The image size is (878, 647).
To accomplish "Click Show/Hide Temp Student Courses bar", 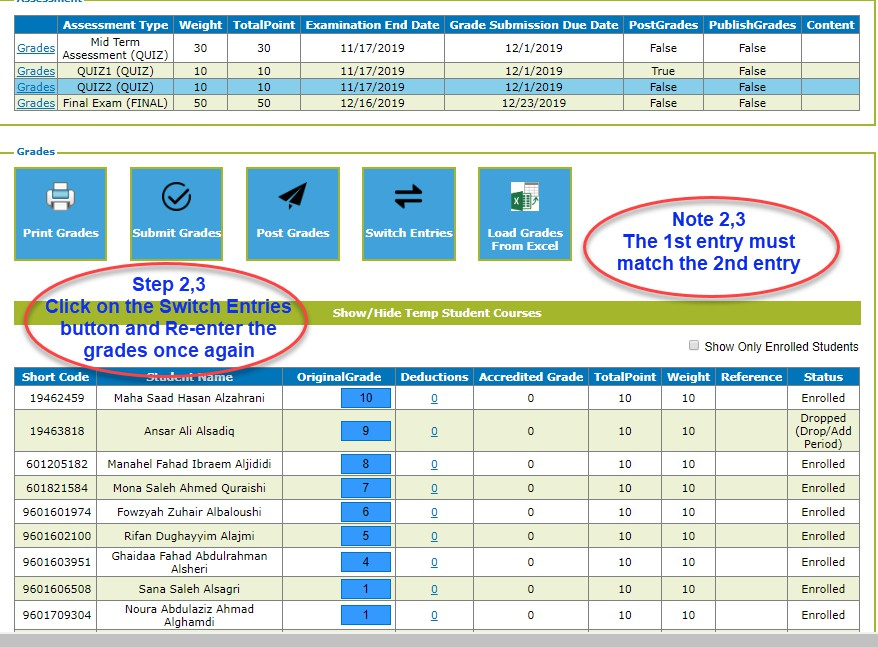I will point(437,313).
